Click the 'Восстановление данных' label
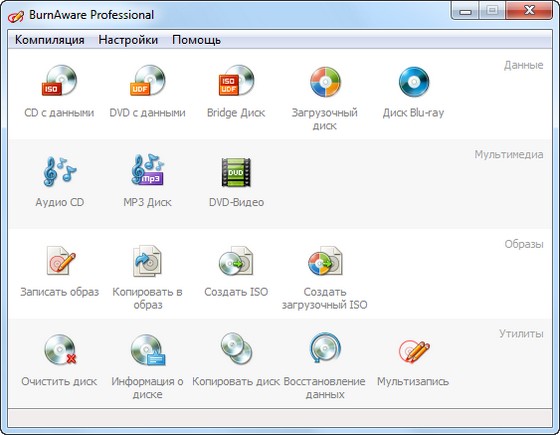 coord(325,388)
